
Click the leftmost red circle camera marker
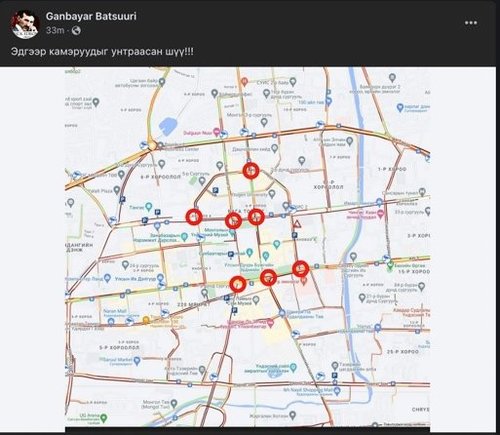click(x=194, y=217)
